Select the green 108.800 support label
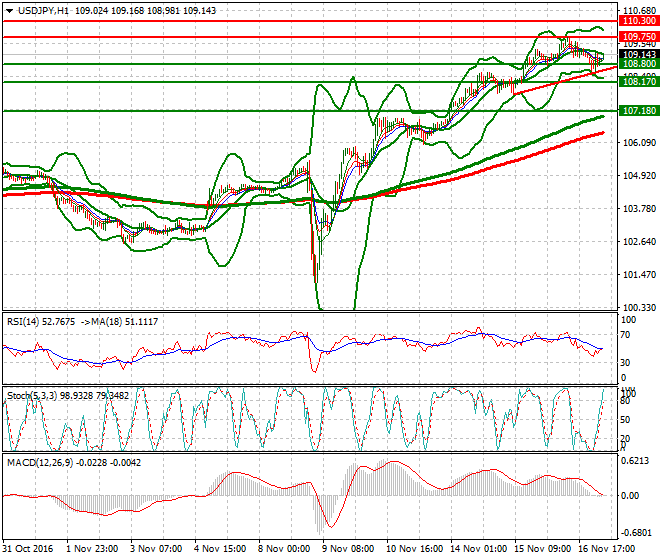This screenshot has height=560, width=660. (638, 64)
